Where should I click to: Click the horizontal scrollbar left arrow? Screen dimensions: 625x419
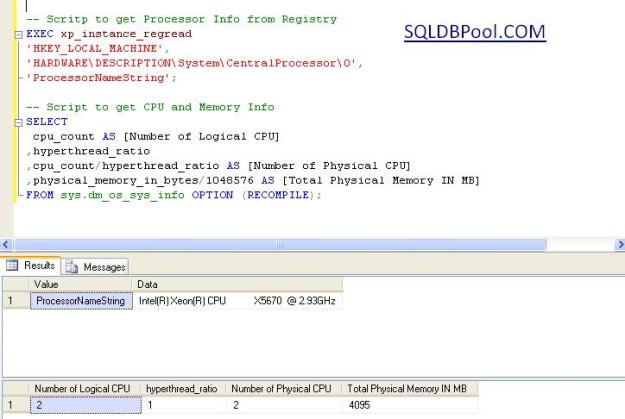click(x=6, y=244)
